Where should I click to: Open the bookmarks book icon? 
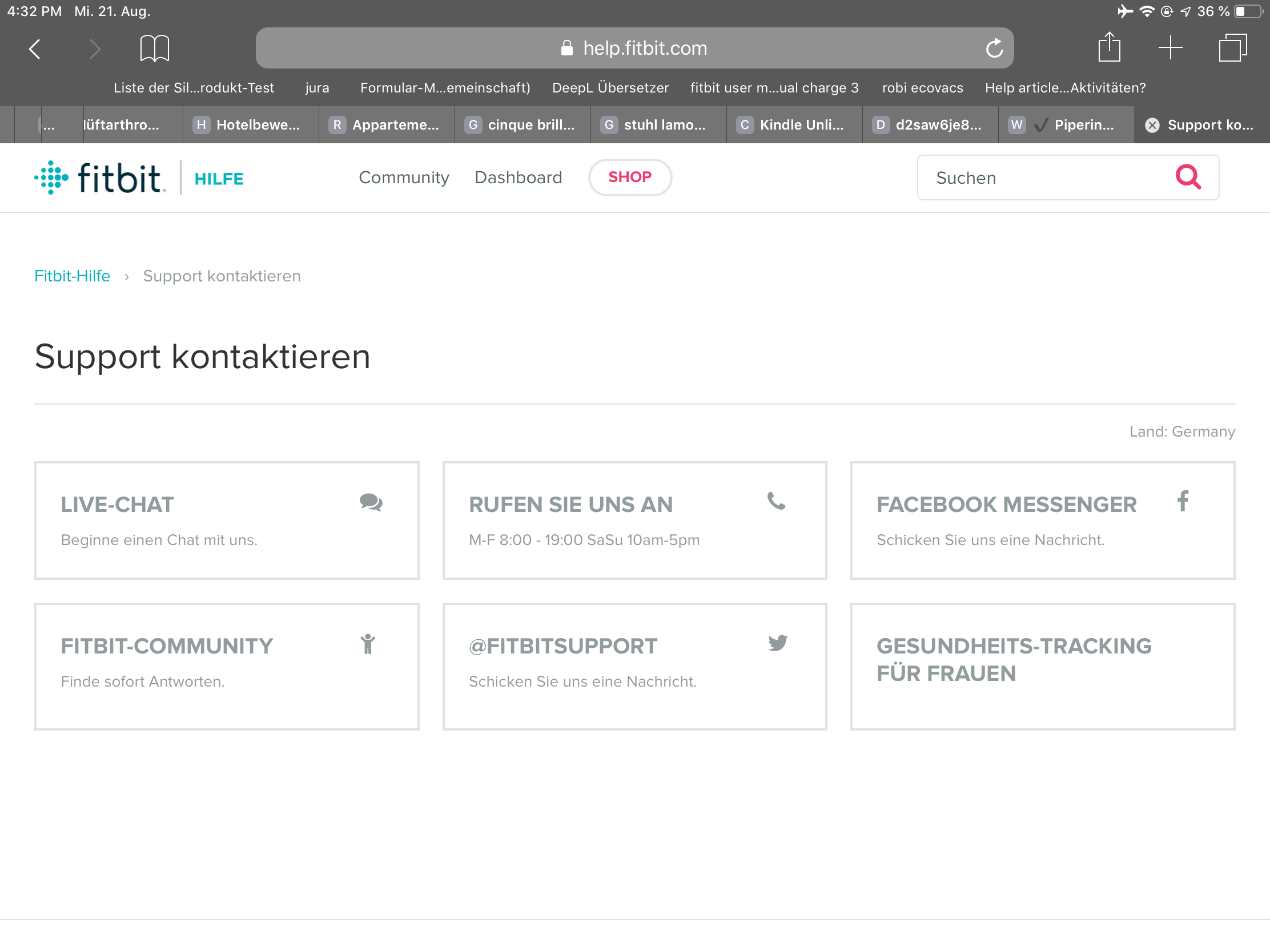[154, 48]
